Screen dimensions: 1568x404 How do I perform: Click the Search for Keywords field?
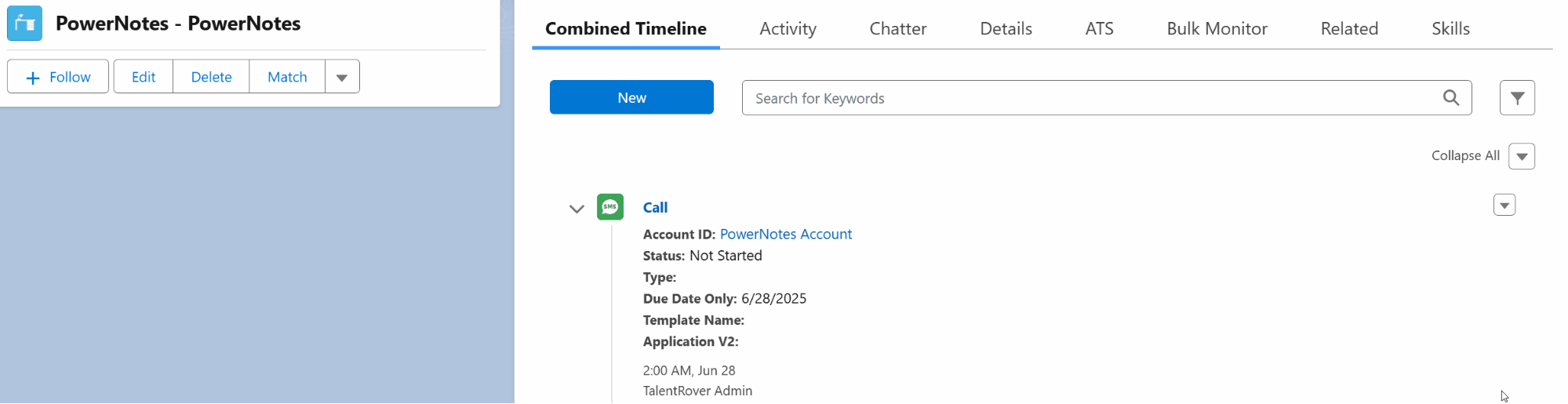[1090, 98]
